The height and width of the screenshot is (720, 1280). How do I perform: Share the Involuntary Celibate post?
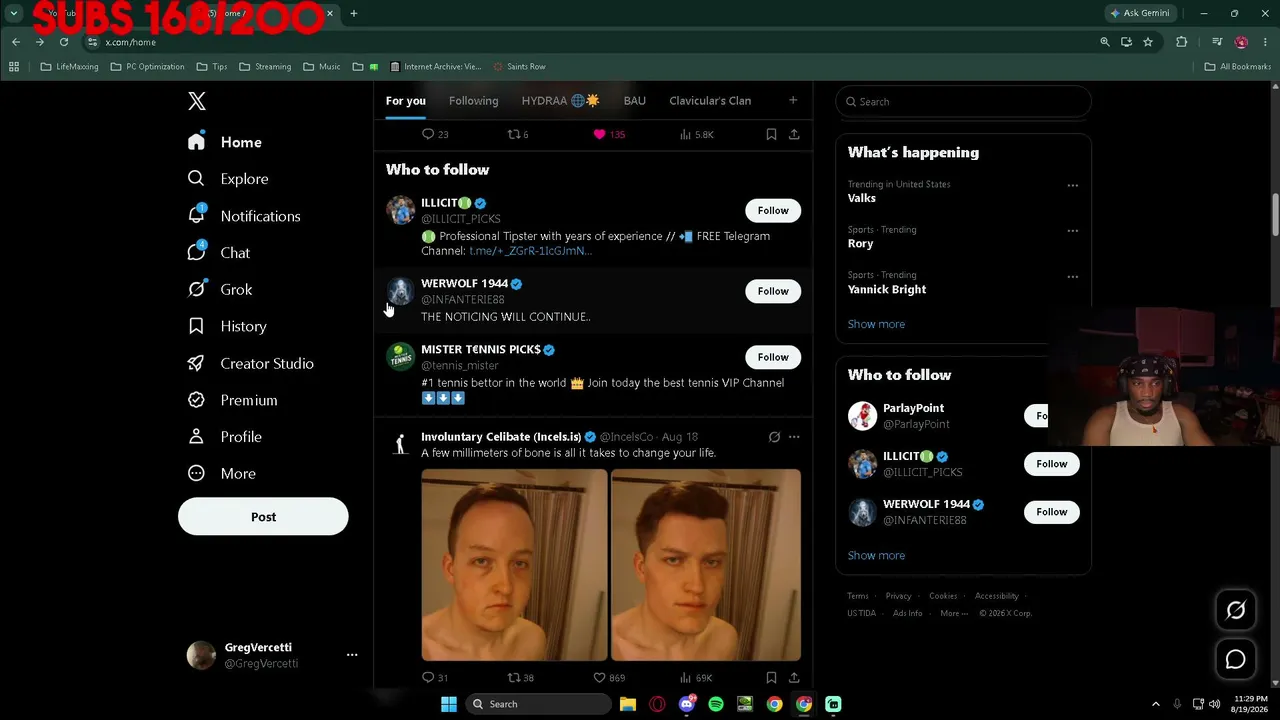pyautogui.click(x=794, y=677)
